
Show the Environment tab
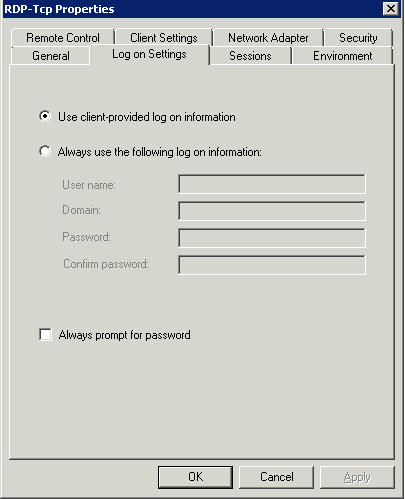pos(343,56)
